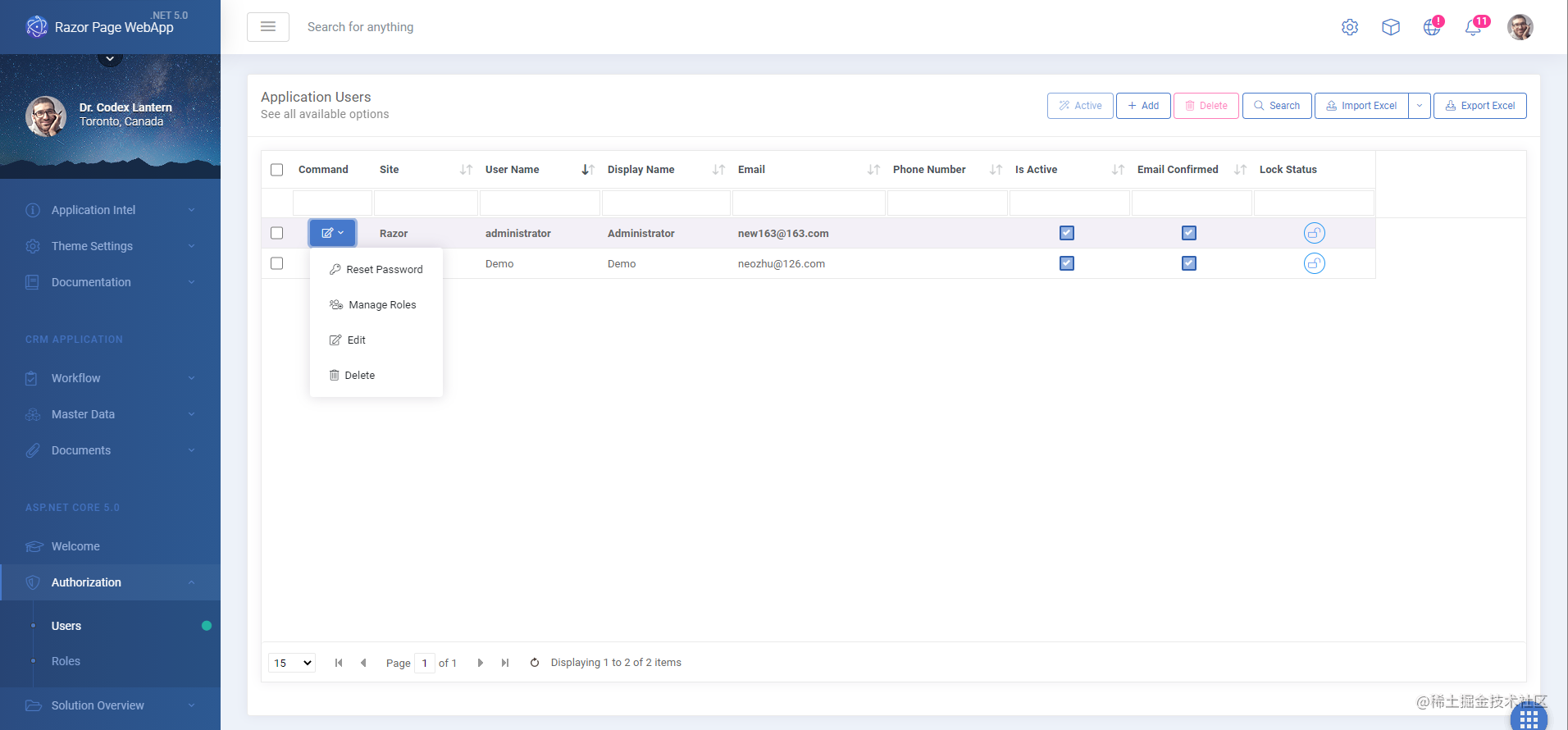Choose Reset Password from command menu
Screen dimensions: 1568x730
click(x=376, y=269)
